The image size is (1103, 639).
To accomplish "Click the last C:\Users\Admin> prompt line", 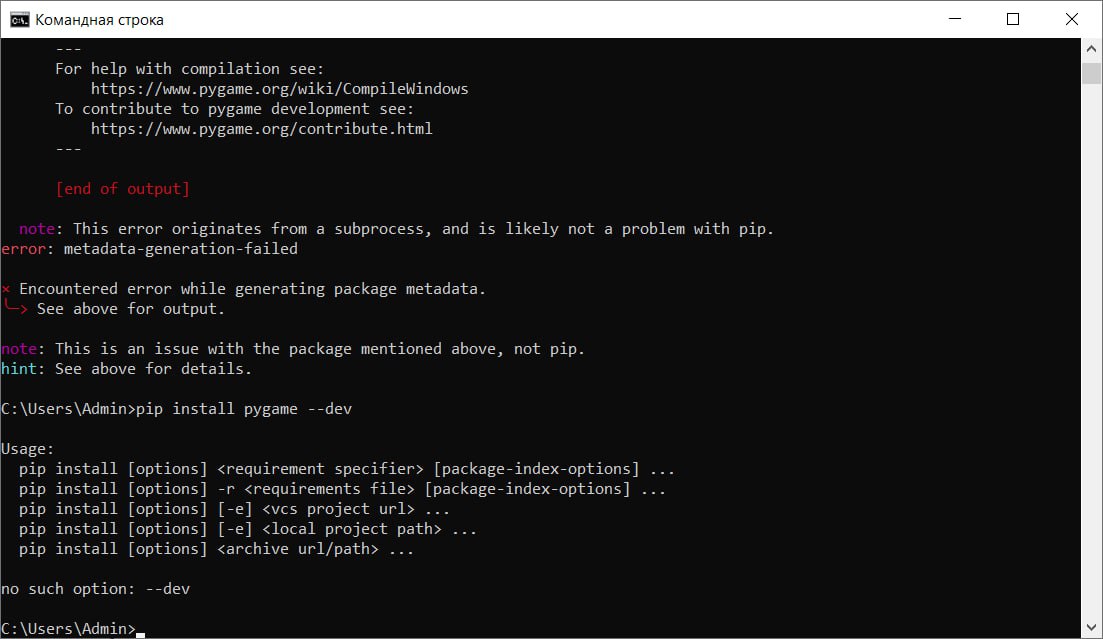I will (68, 629).
